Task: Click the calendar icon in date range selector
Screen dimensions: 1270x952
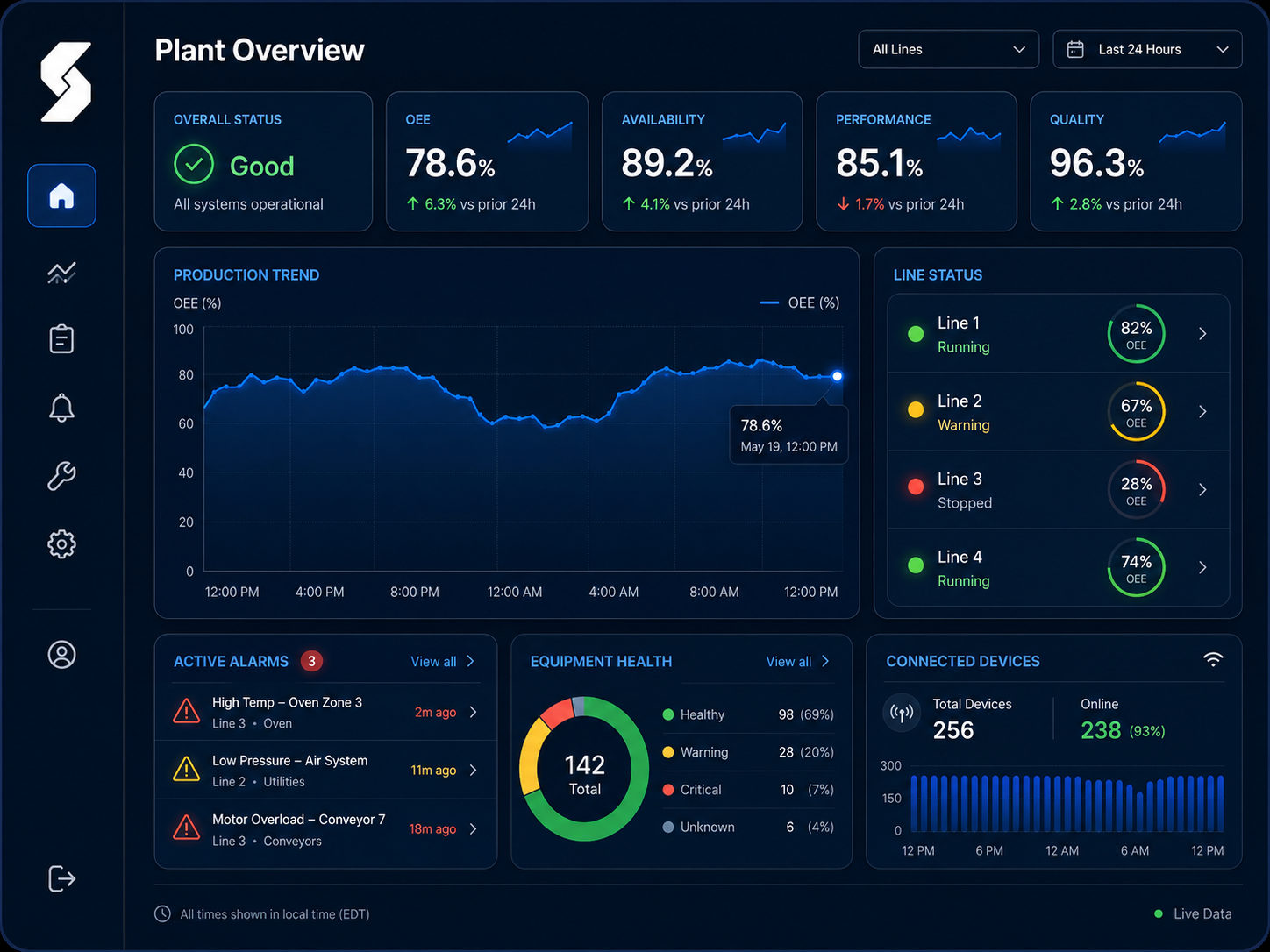Action: 1075,49
